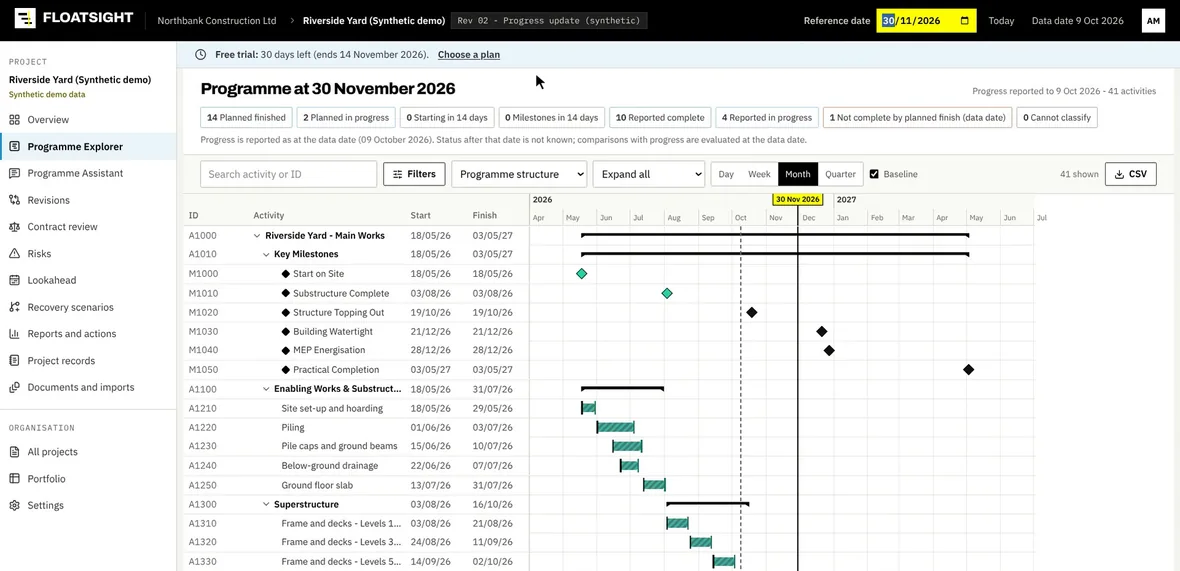Click the Settings gear icon
This screenshot has width=1180, height=571.
click(14, 506)
